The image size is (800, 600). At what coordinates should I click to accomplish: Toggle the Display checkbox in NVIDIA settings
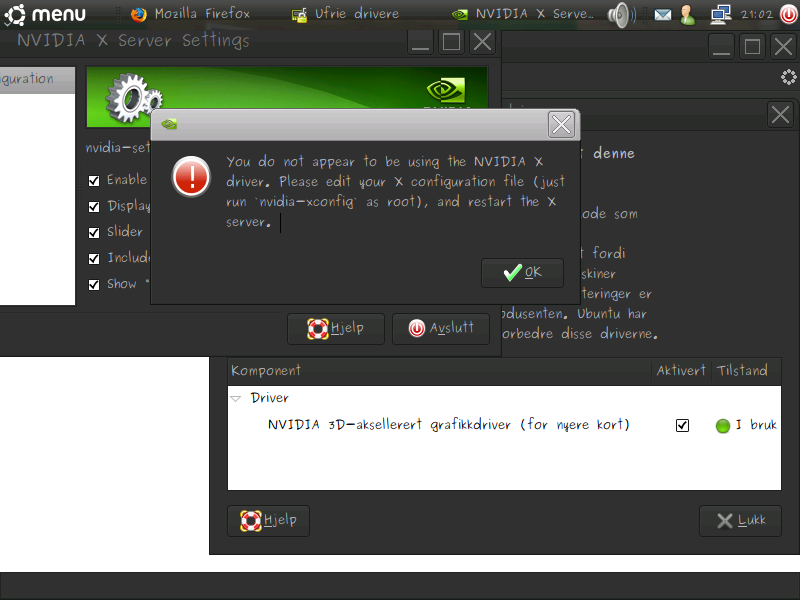pos(94,207)
